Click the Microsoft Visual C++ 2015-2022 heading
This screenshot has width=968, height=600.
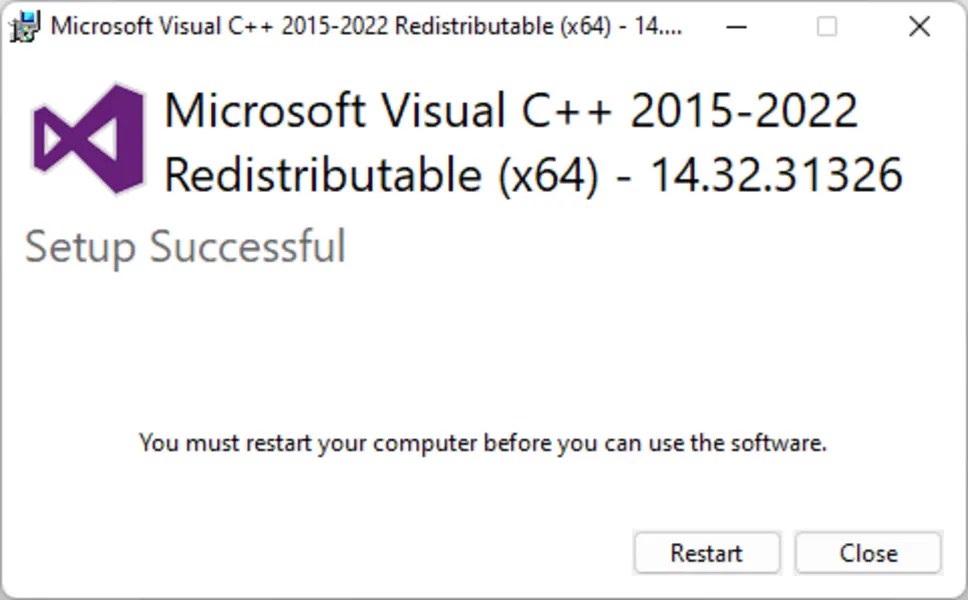coord(512,110)
